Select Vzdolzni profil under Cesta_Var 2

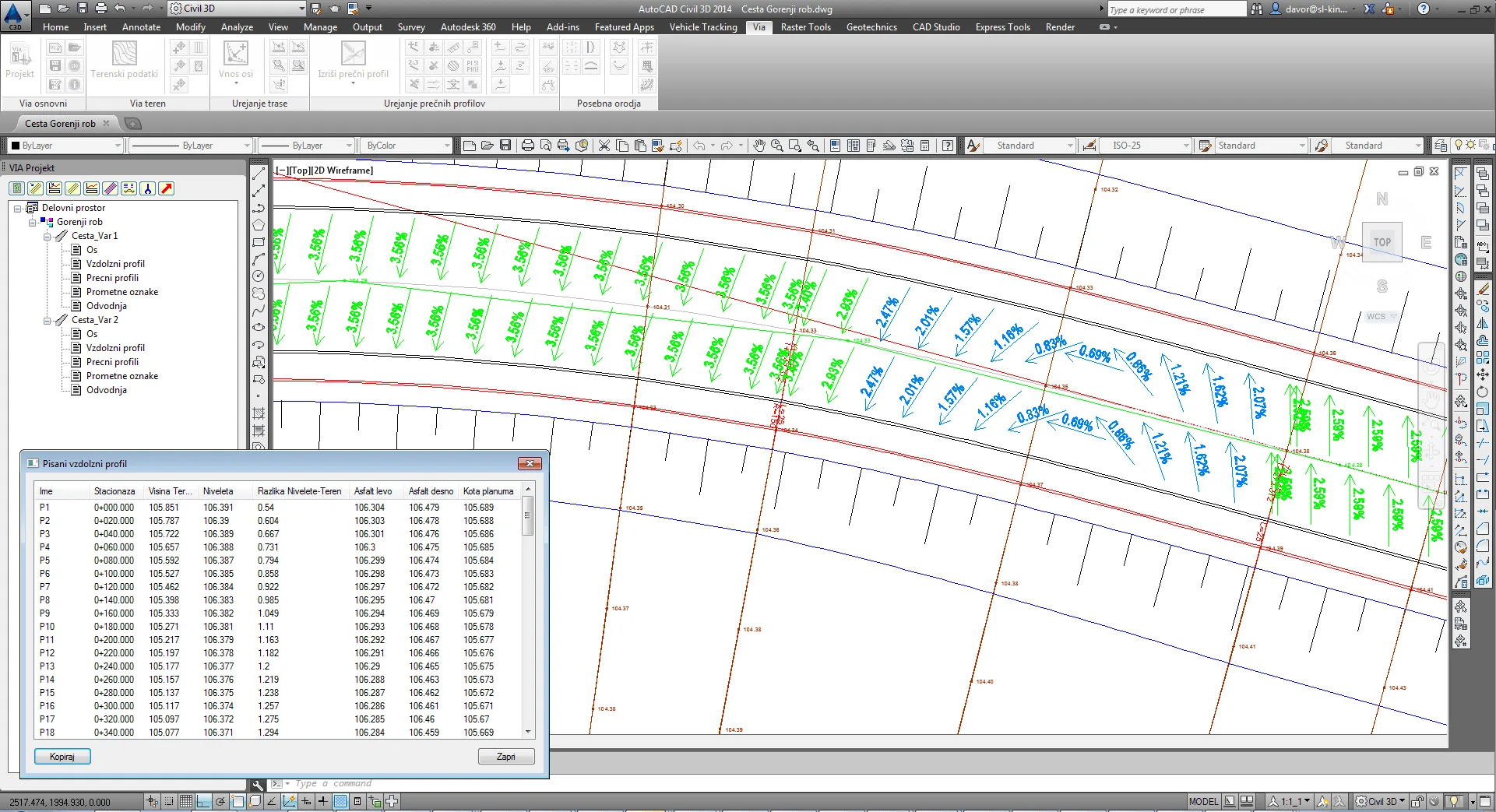(115, 348)
